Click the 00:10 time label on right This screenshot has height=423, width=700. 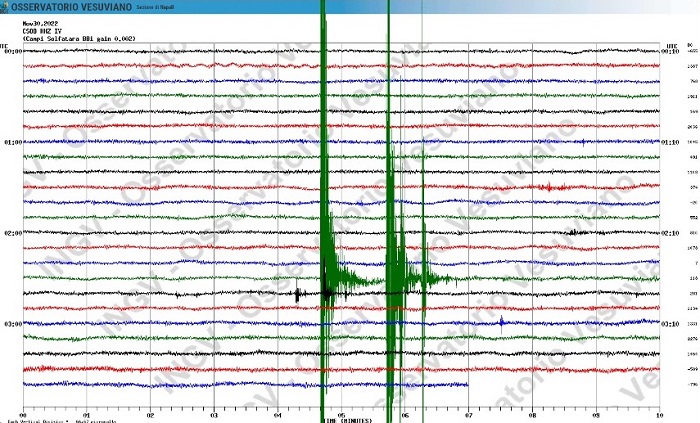coord(671,52)
